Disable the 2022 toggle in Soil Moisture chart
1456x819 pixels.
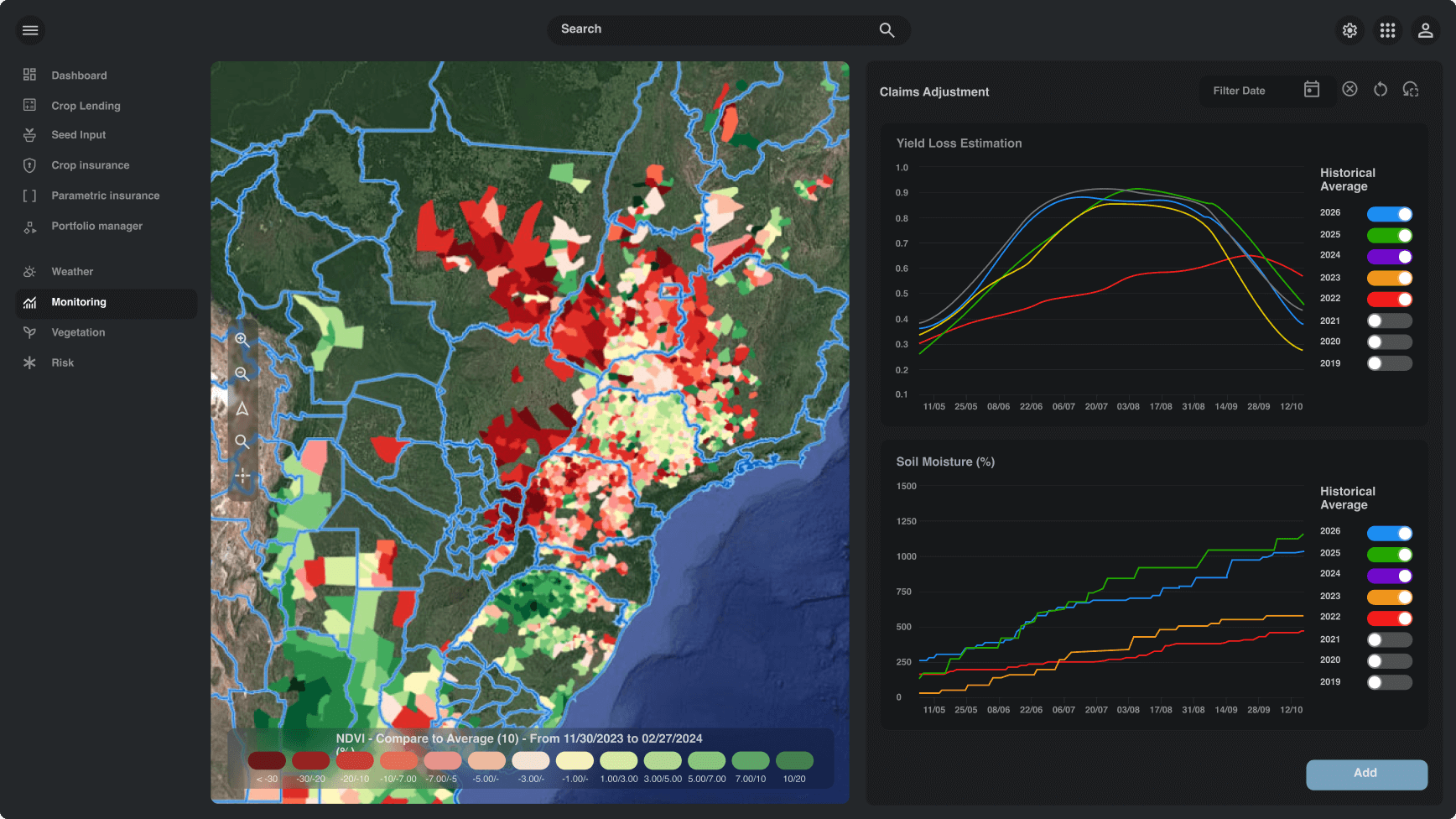1389,618
